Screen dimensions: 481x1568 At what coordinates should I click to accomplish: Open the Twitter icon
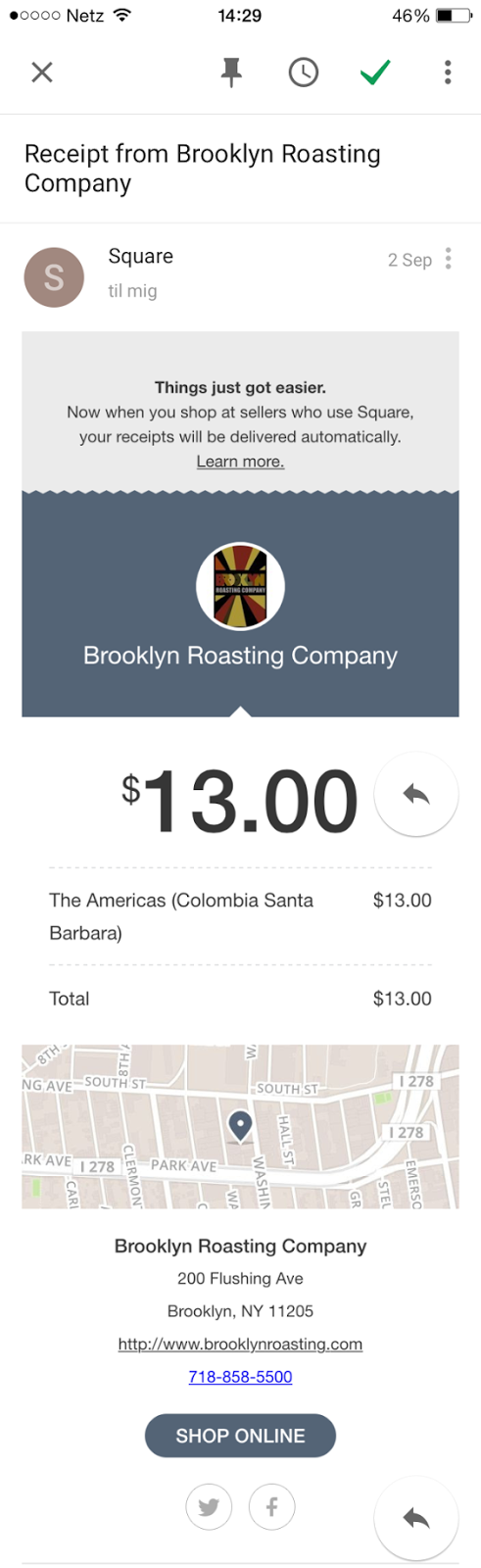[x=209, y=1506]
